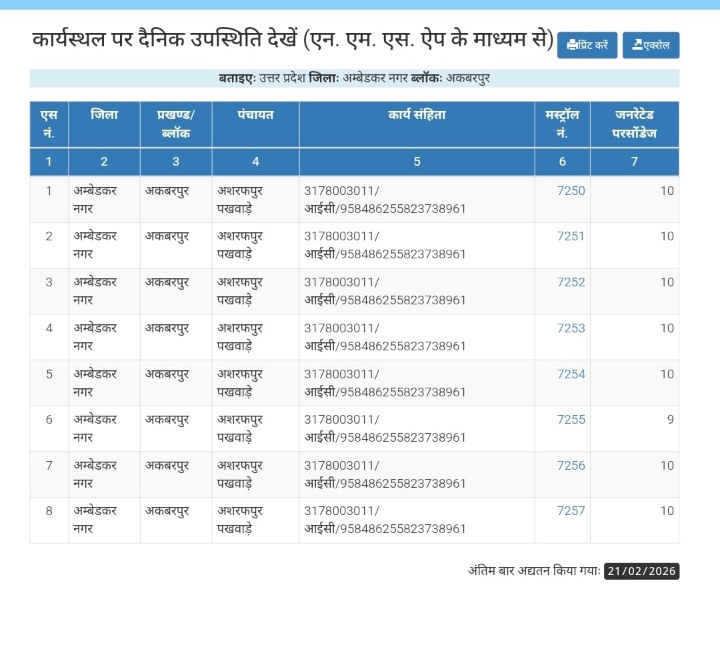
Task: Click the एस नं. column header
Action: [48, 124]
